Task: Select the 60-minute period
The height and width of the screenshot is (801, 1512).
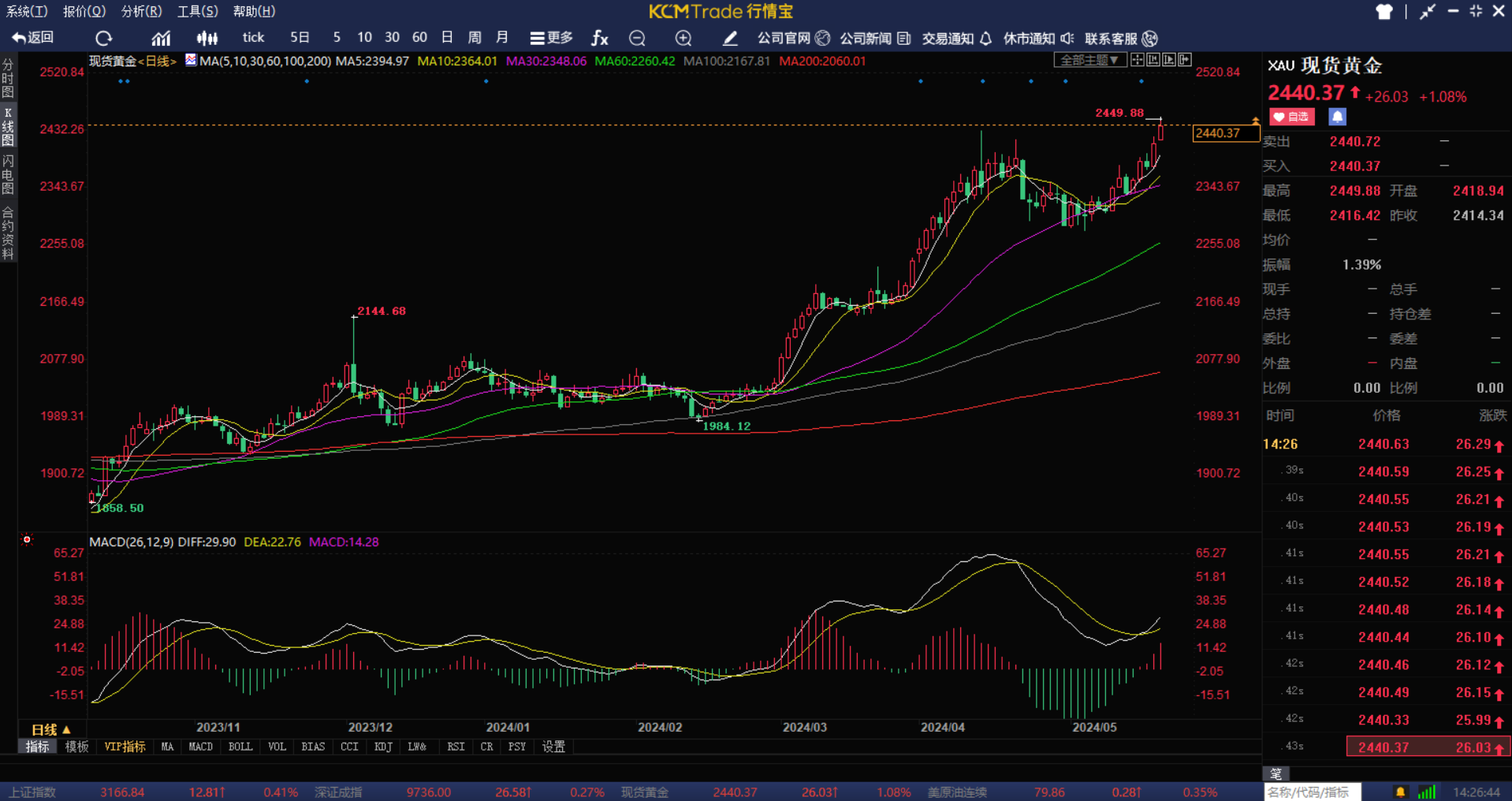Action: [419, 38]
